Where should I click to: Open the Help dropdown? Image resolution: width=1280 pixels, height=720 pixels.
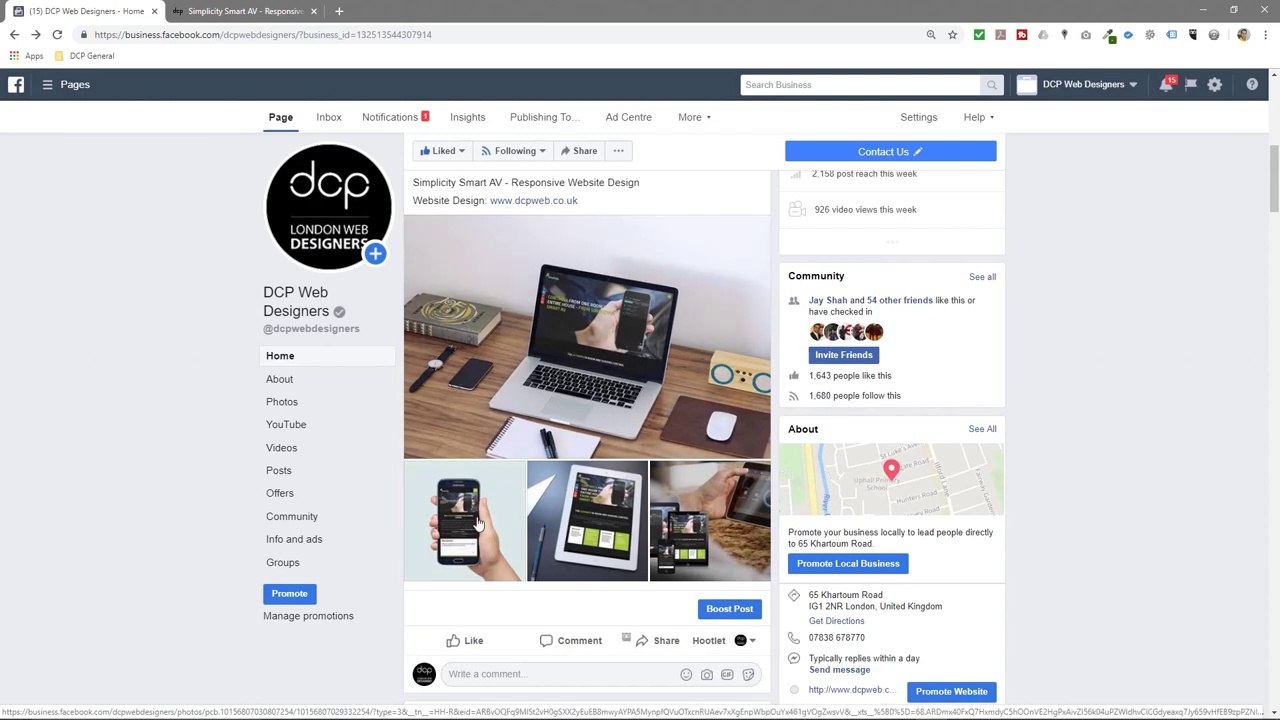[978, 118]
